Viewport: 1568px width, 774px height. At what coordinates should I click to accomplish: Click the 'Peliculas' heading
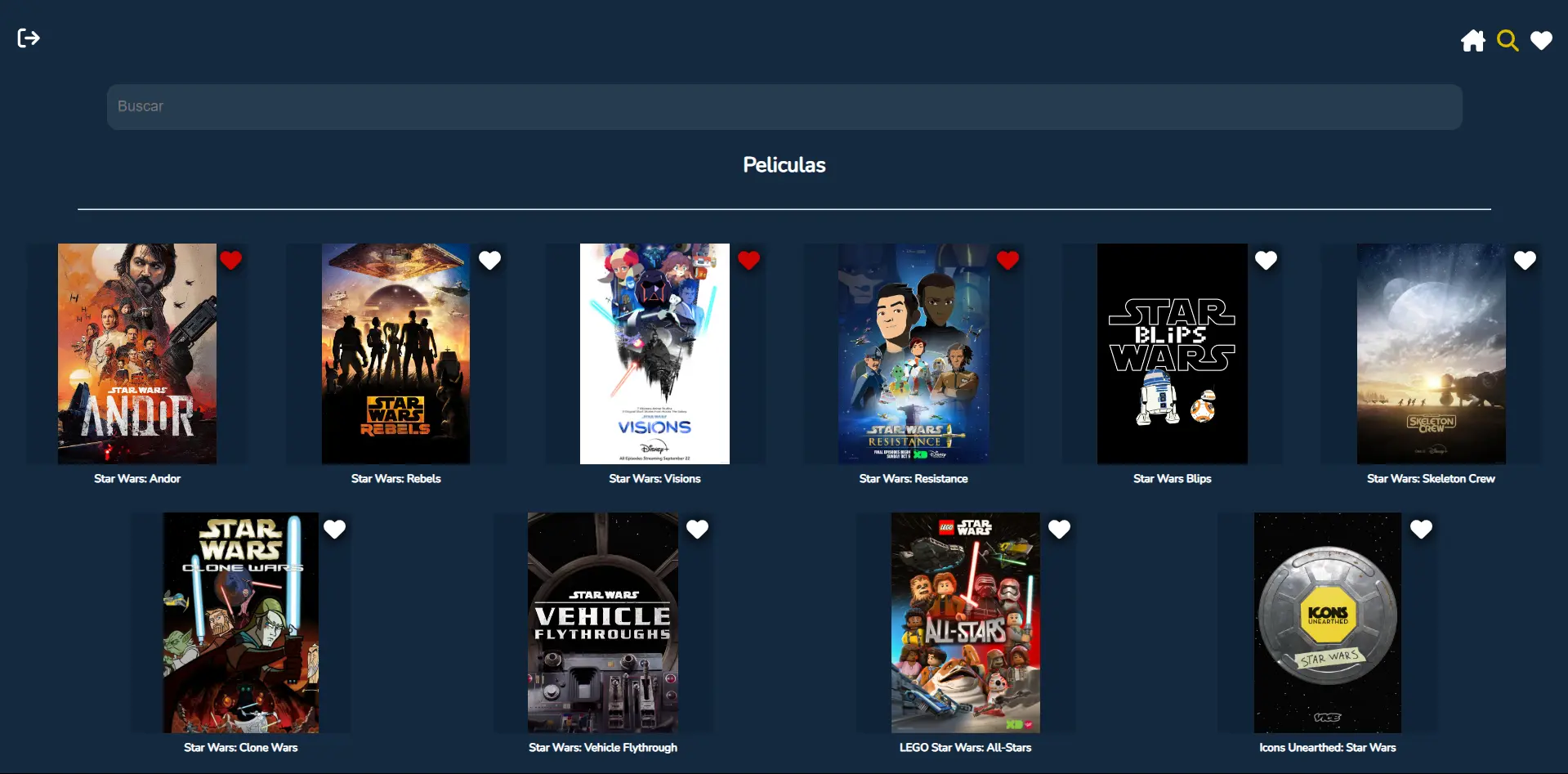click(x=784, y=165)
